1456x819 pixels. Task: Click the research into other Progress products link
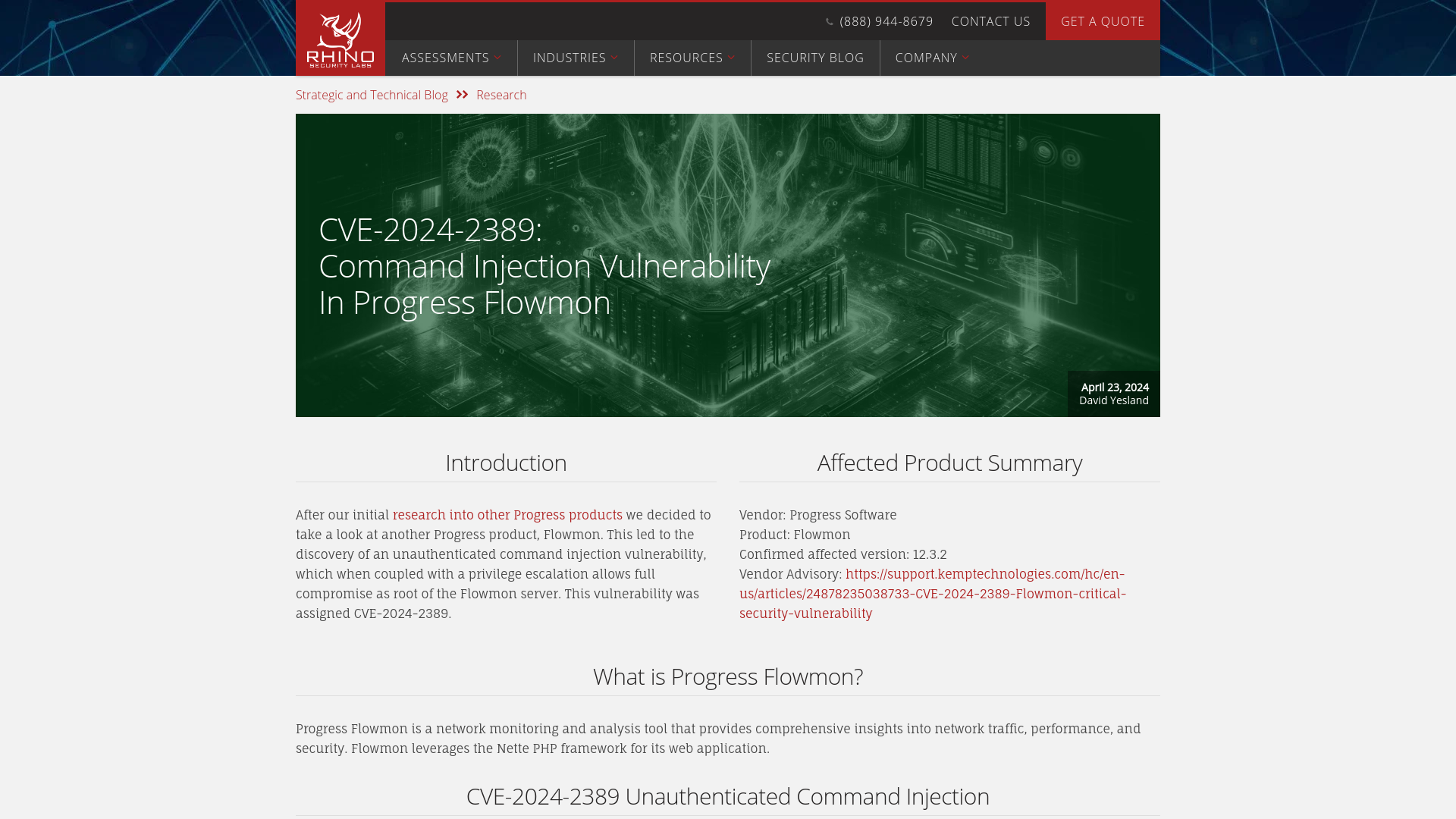(507, 515)
